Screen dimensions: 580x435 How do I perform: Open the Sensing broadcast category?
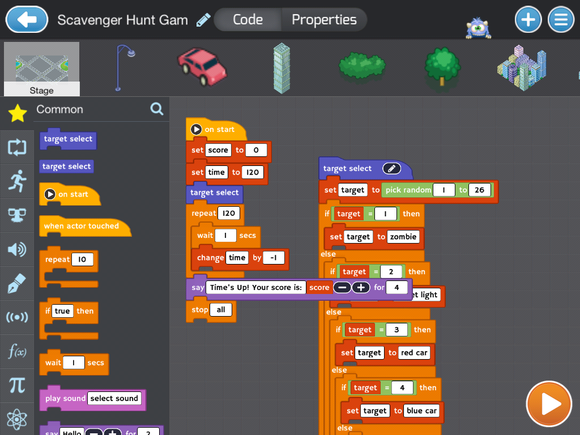tap(17, 317)
